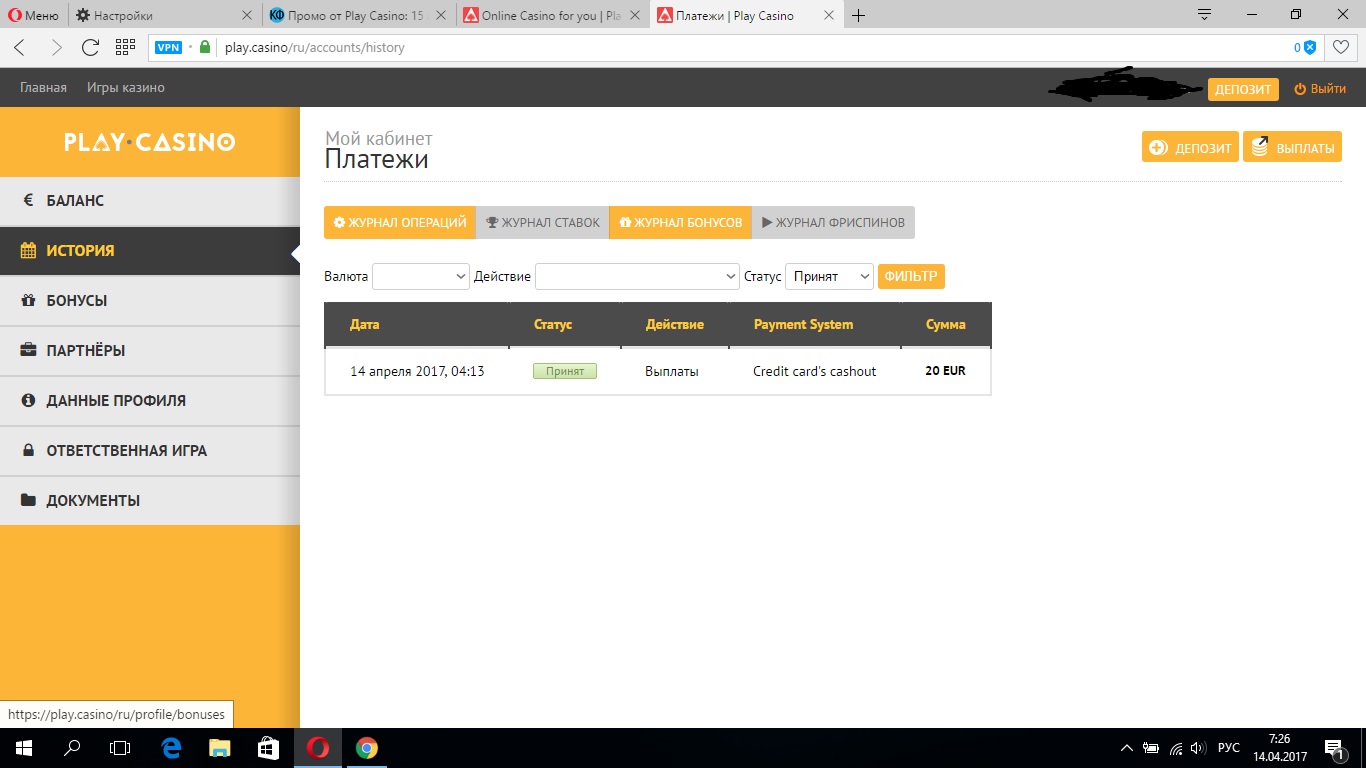Open Microsoft Store from the taskbar
Image resolution: width=1366 pixels, height=768 pixels.
pyautogui.click(x=268, y=748)
